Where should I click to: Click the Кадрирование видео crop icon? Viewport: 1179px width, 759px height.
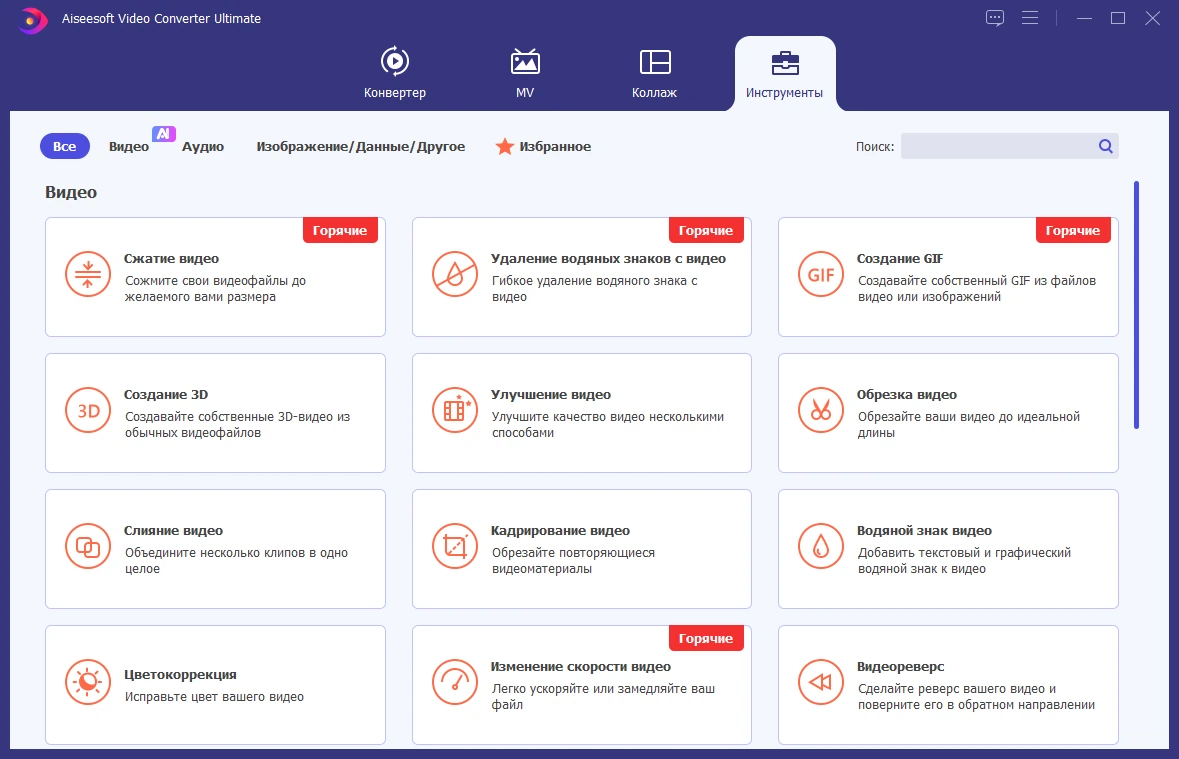455,546
